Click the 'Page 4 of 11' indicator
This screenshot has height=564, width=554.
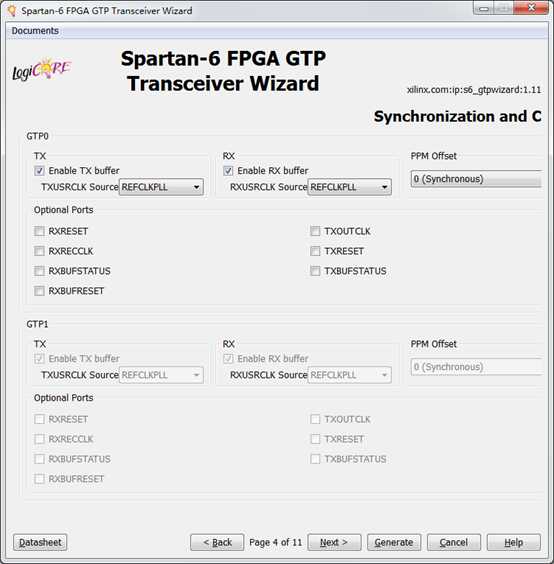[x=276, y=542]
